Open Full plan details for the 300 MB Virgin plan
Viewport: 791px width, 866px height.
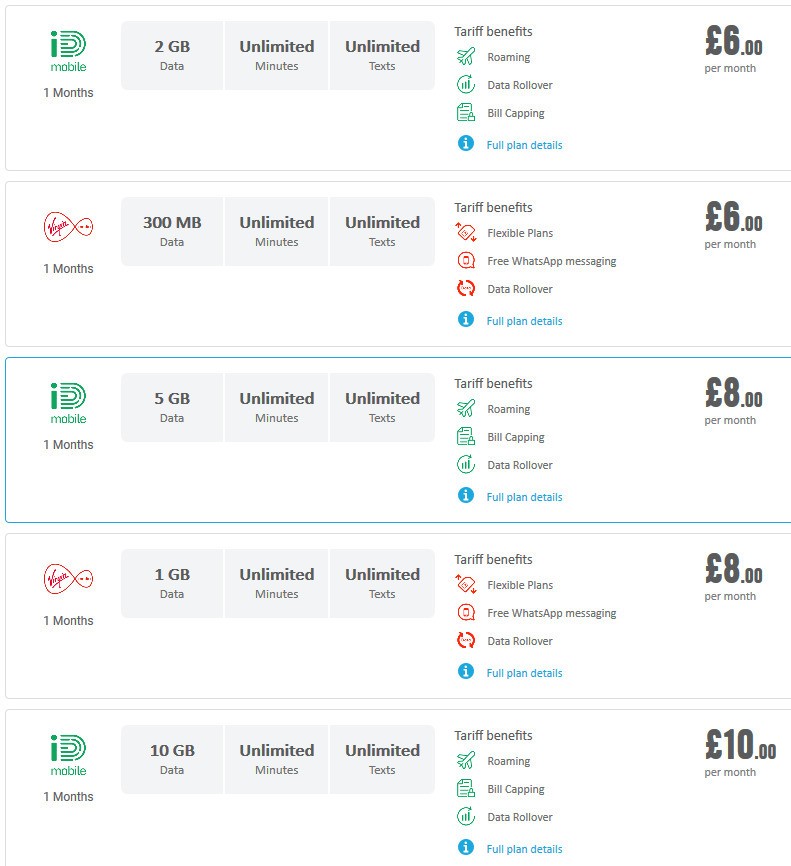pyautogui.click(x=524, y=320)
